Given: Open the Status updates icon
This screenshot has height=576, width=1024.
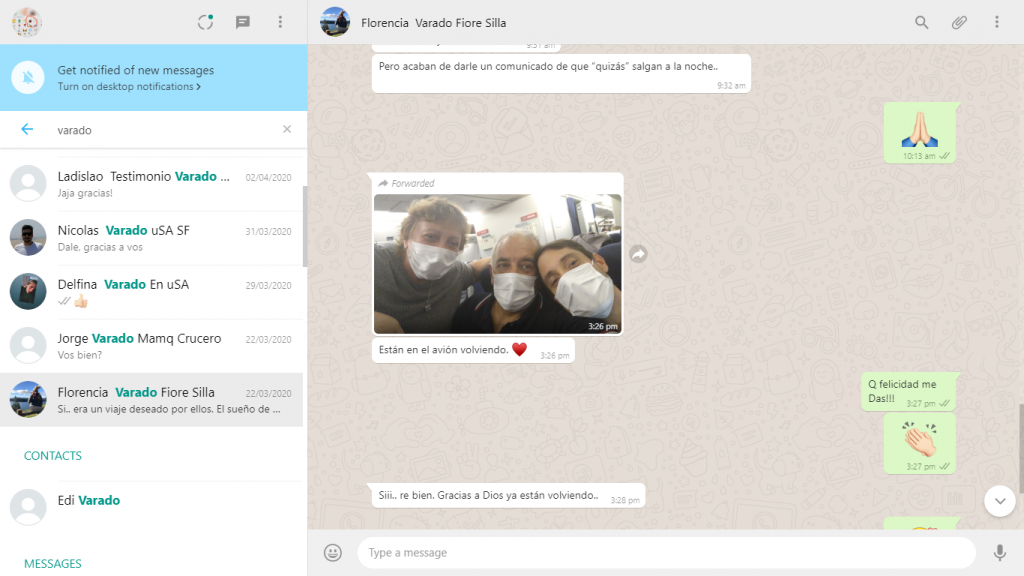Looking at the screenshot, I should coord(206,22).
